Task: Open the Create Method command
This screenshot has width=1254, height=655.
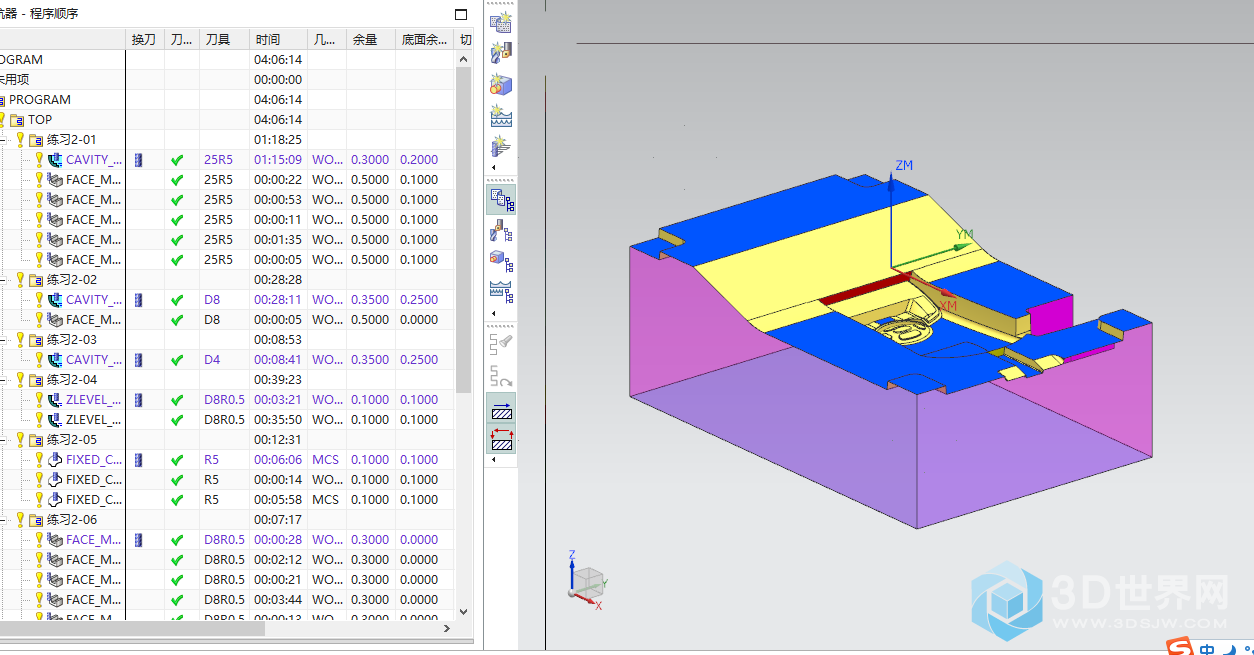Action: (501, 115)
